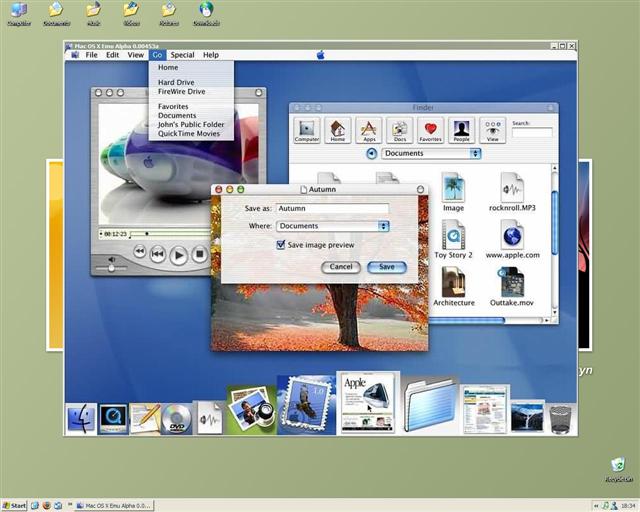Open Home in the Finder toolbar

pyautogui.click(x=338, y=130)
